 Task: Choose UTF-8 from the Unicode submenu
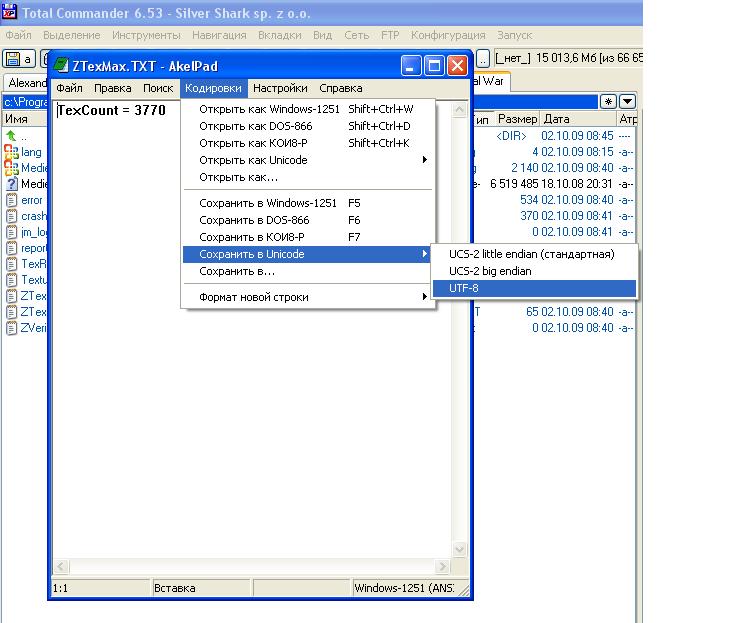point(534,288)
